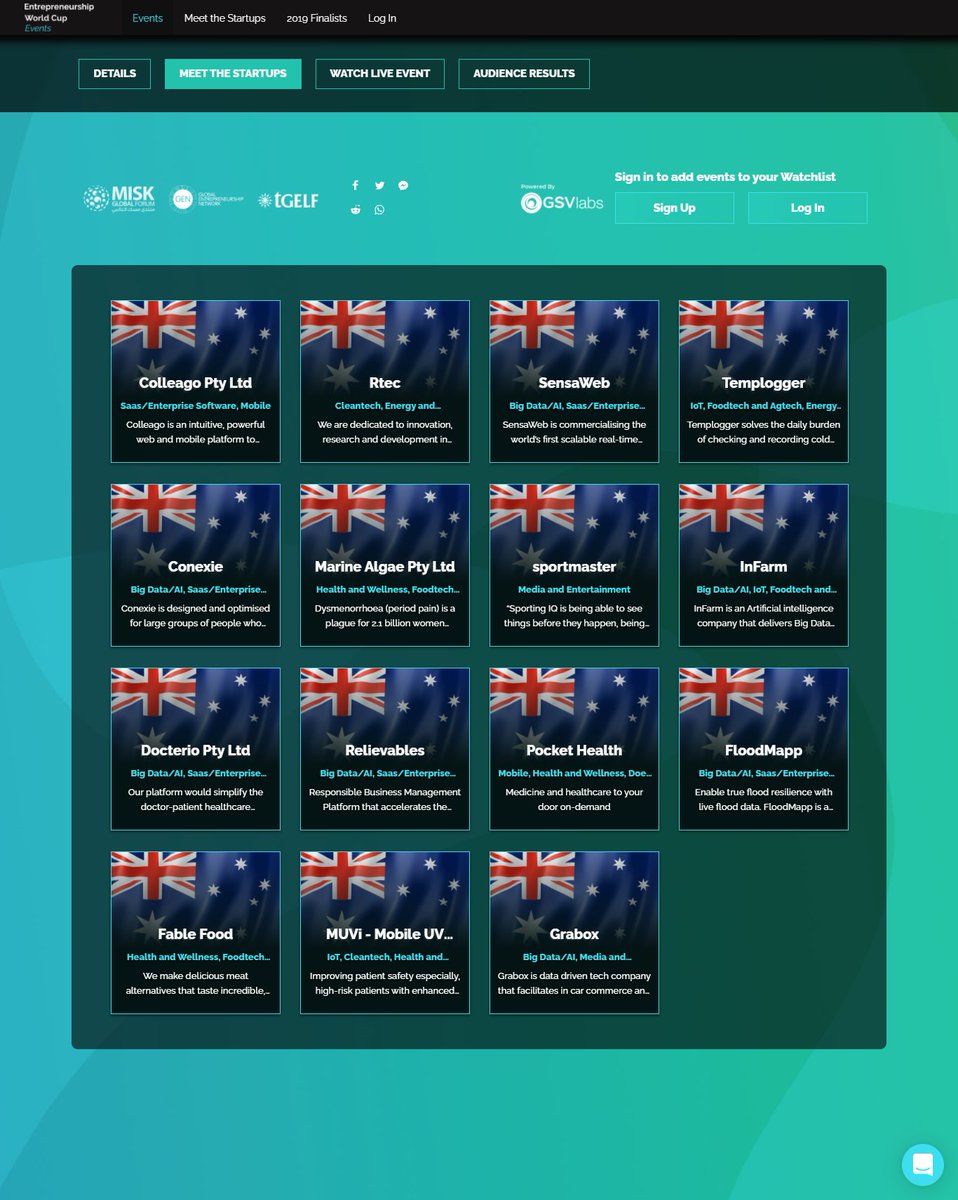Click the GSVlabs logo
This screenshot has height=1200, width=958.
click(561, 202)
